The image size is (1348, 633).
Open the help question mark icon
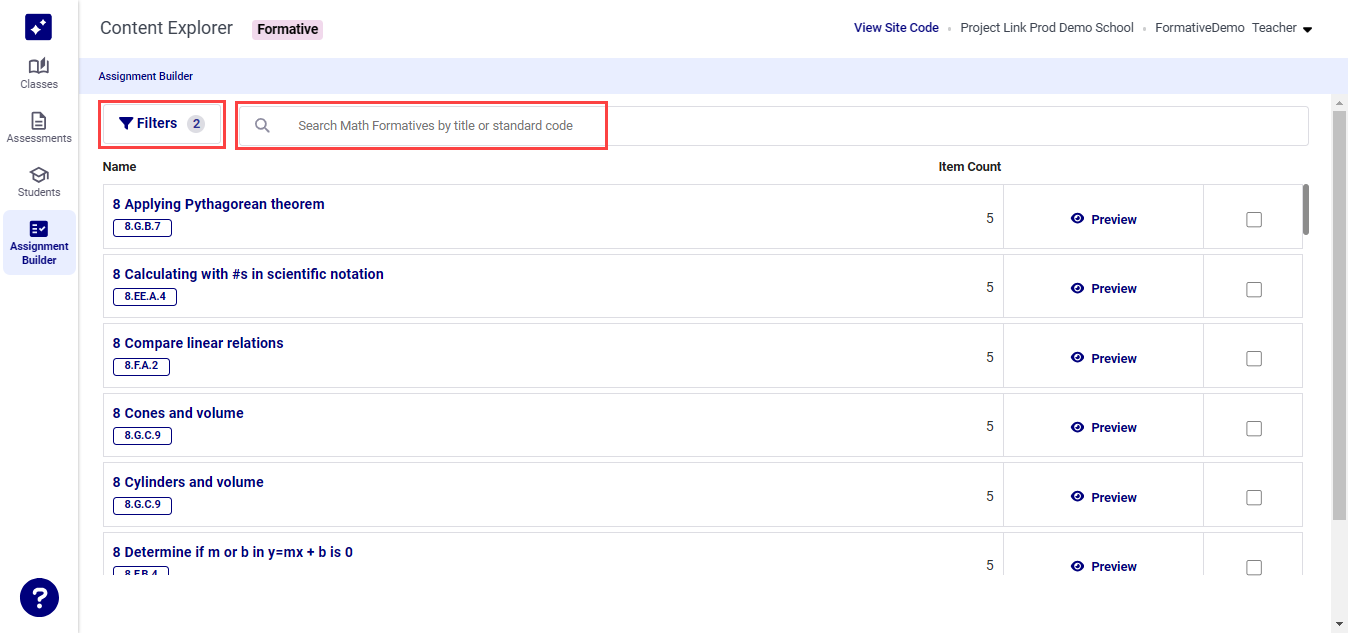(39, 597)
